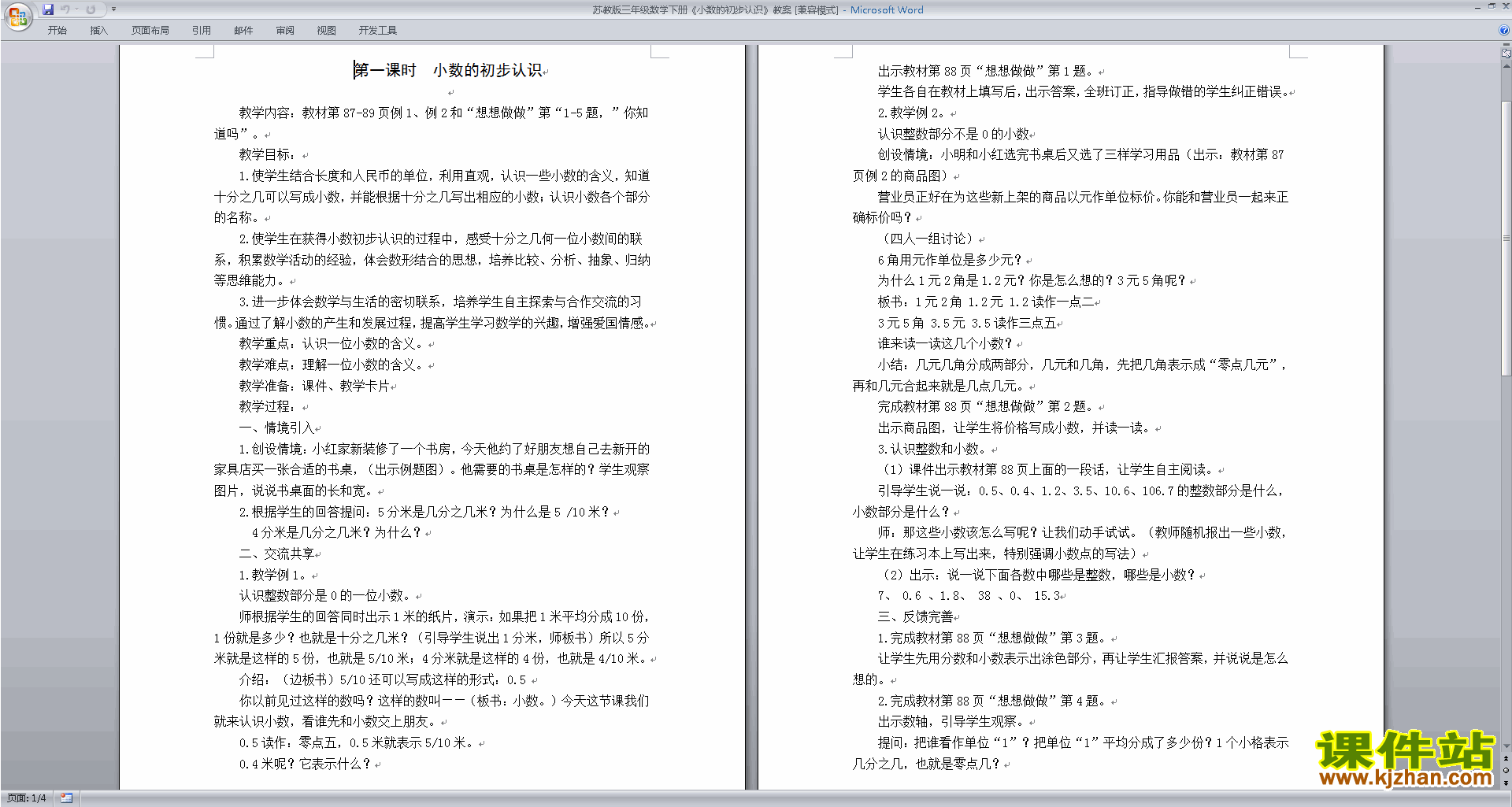1512x807 pixels.
Task: Click the line （四人一组讨论）
Action: coord(928,239)
